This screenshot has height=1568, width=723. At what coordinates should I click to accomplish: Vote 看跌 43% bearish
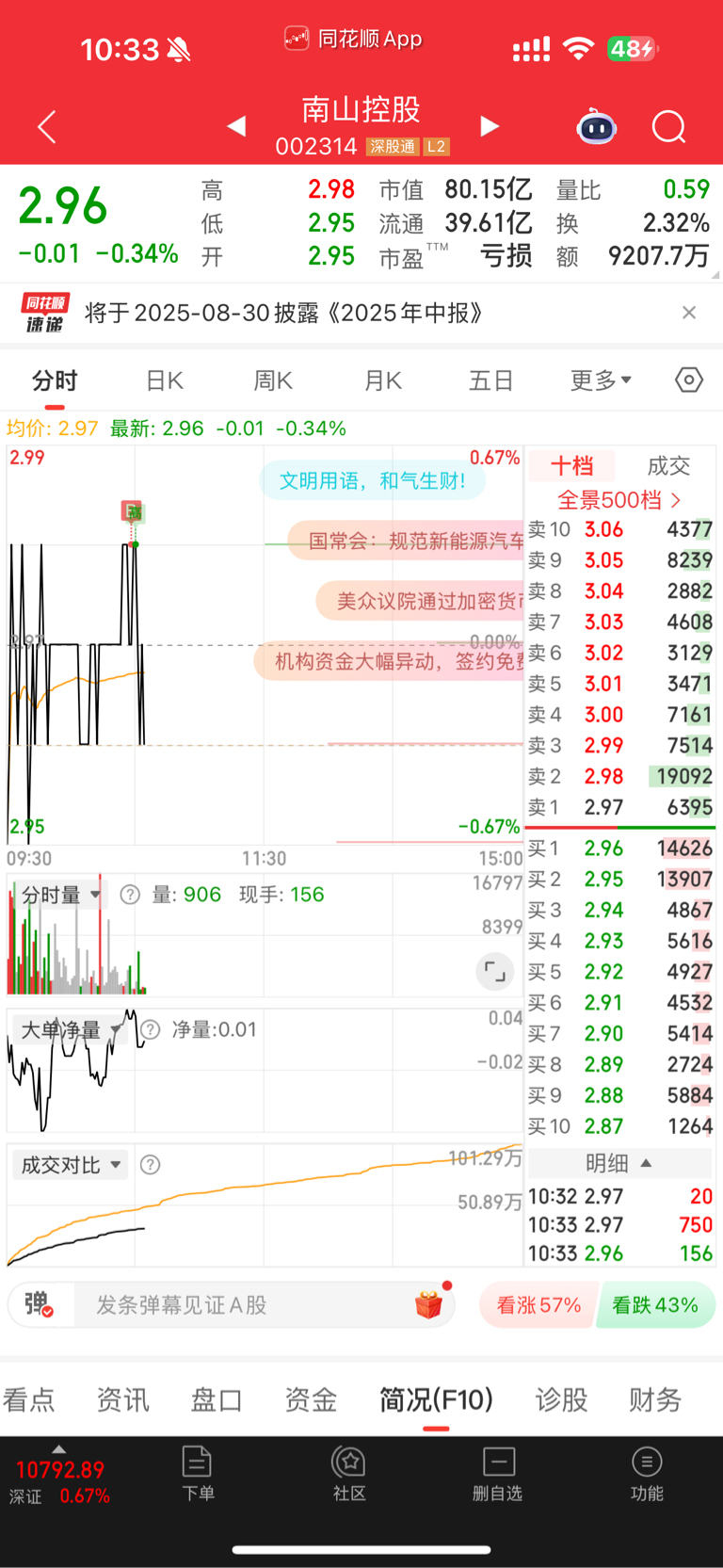(x=655, y=1305)
